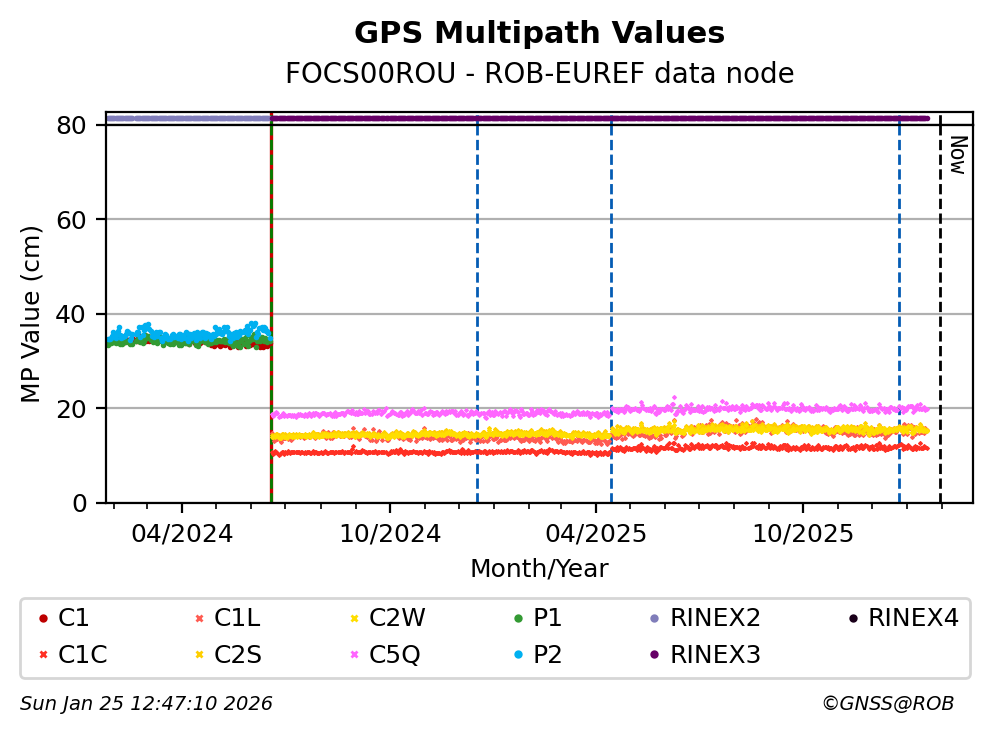The height and width of the screenshot is (734, 993).
Task: Click the 'Now' dashed line label
Action: point(957,155)
